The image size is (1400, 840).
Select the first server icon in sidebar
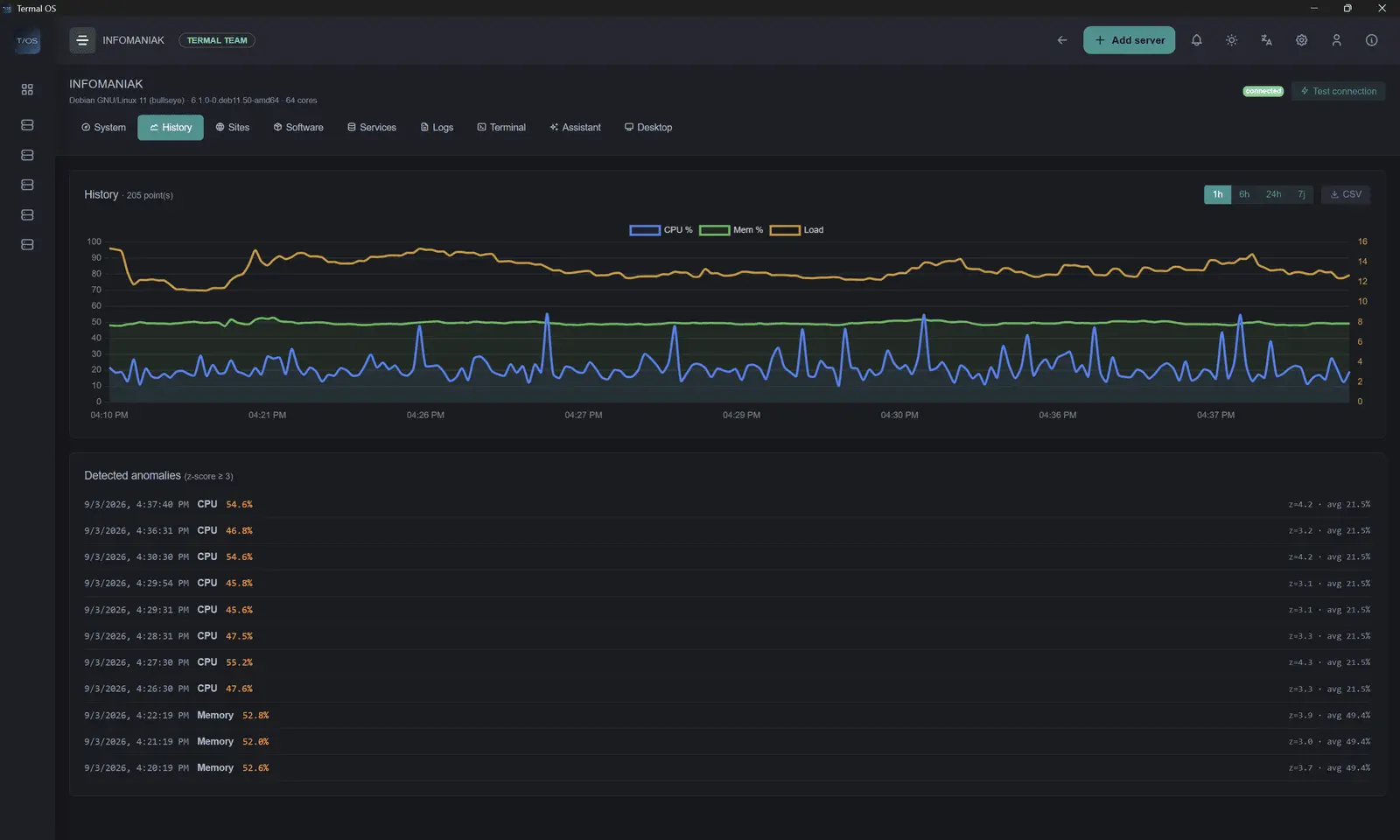(27, 125)
